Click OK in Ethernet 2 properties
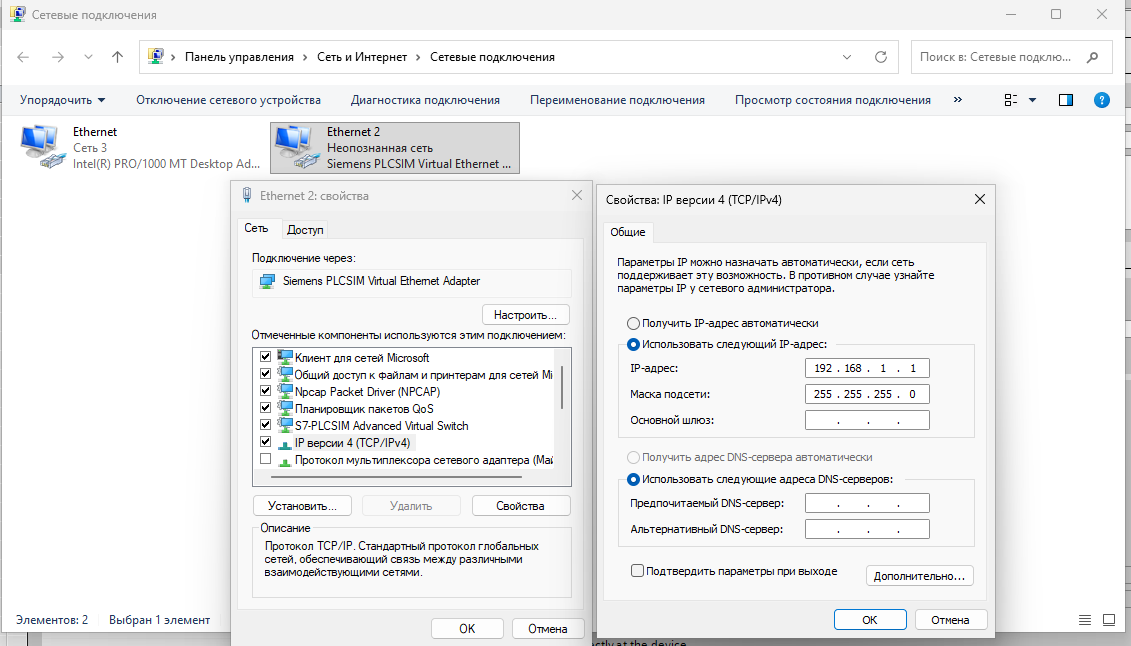Viewport: 1131px width, 646px height. [x=467, y=629]
